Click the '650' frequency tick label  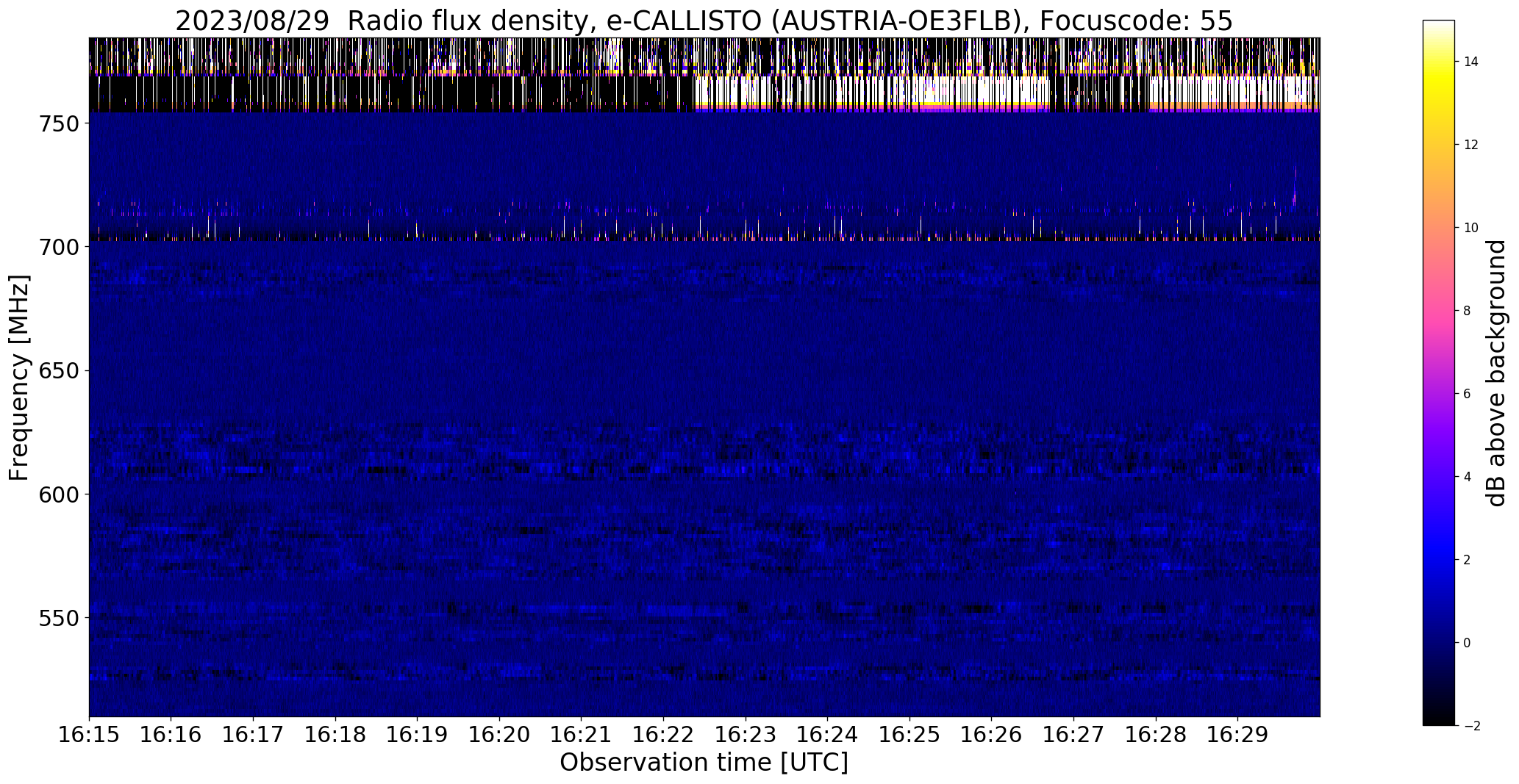[58, 371]
